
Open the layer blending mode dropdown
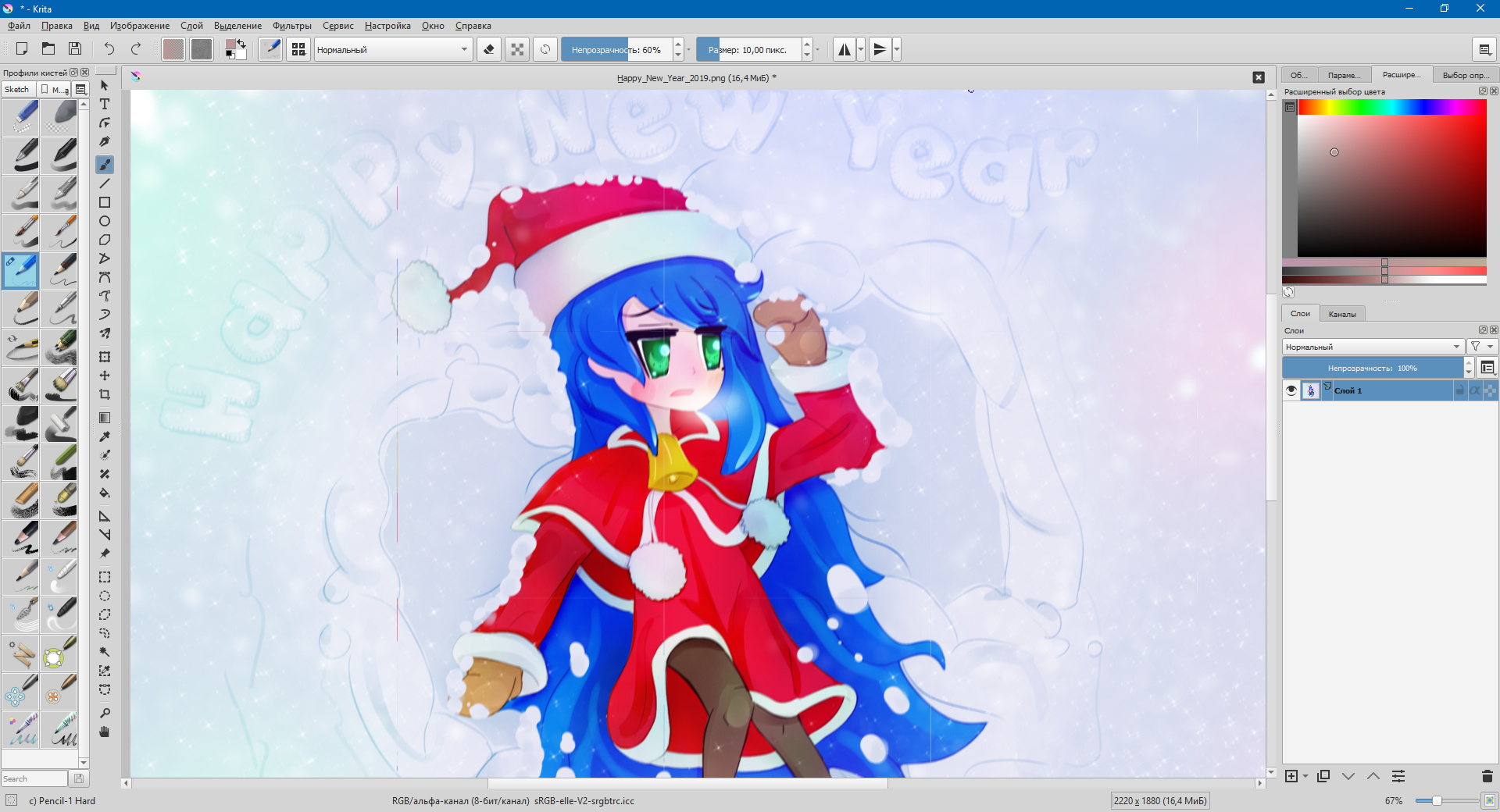click(x=1373, y=347)
